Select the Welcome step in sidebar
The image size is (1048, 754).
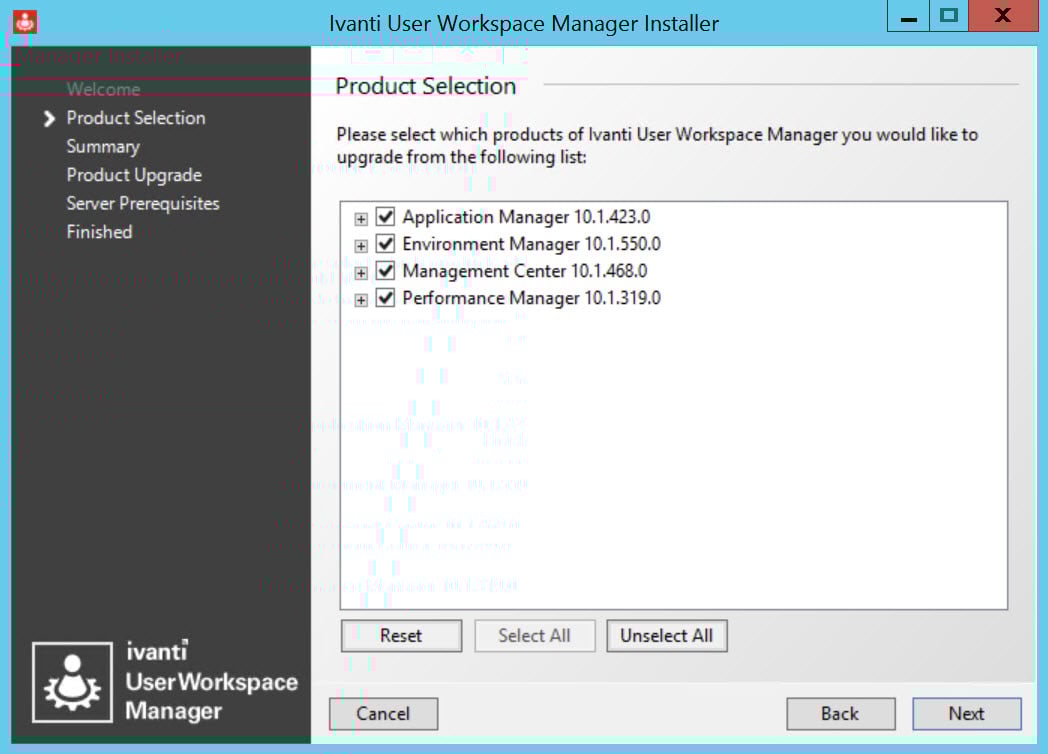(103, 89)
